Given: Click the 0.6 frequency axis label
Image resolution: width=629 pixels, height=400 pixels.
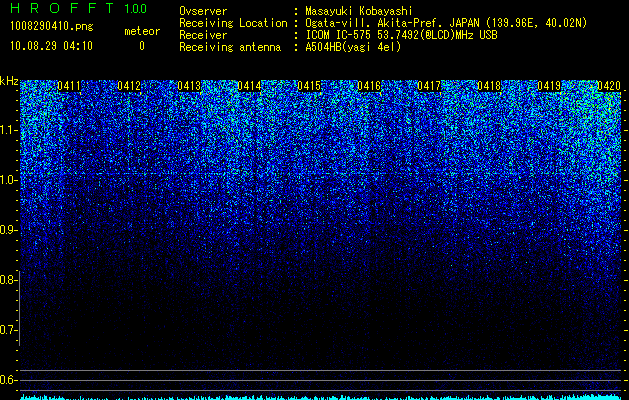Looking at the screenshot, I should click(7, 380).
